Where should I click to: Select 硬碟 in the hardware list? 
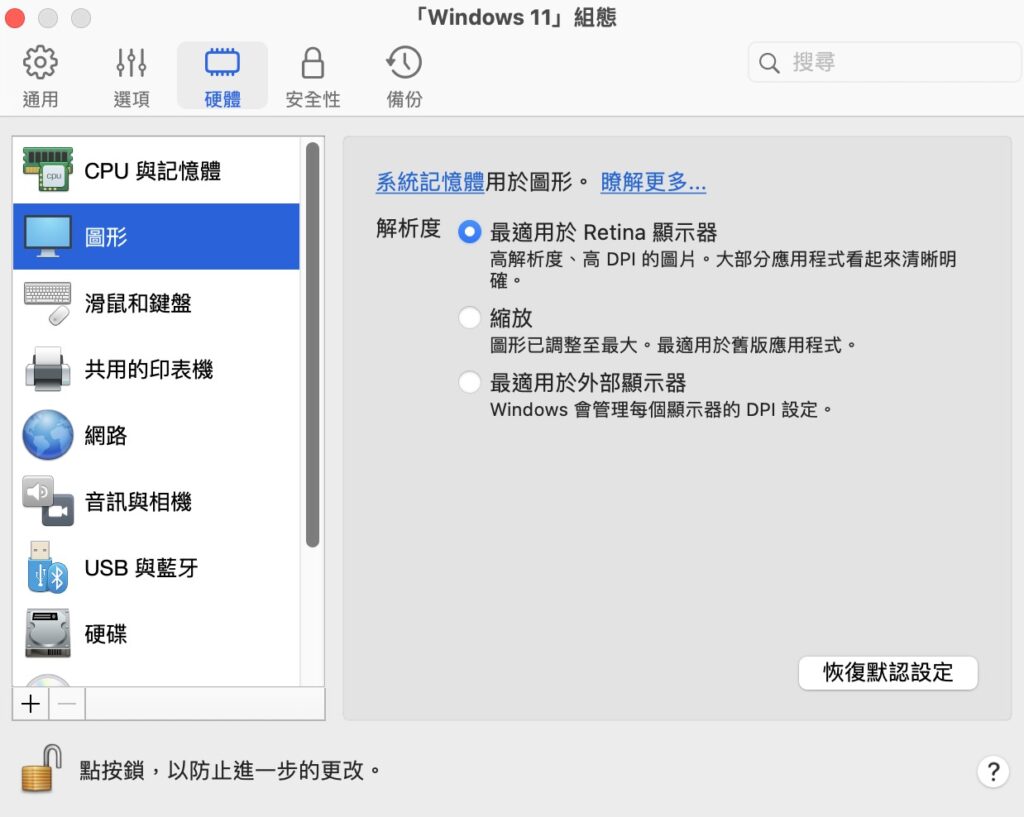[156, 633]
